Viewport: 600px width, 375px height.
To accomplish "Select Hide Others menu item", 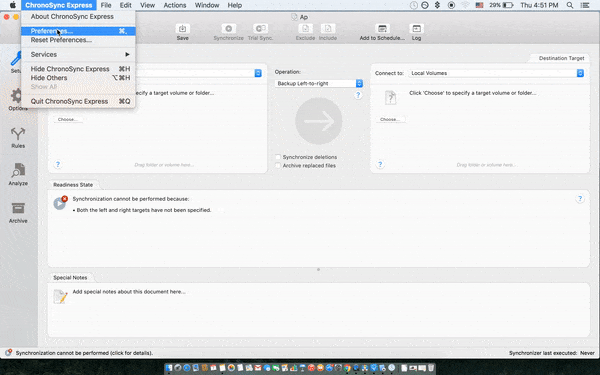I will (x=78, y=78).
